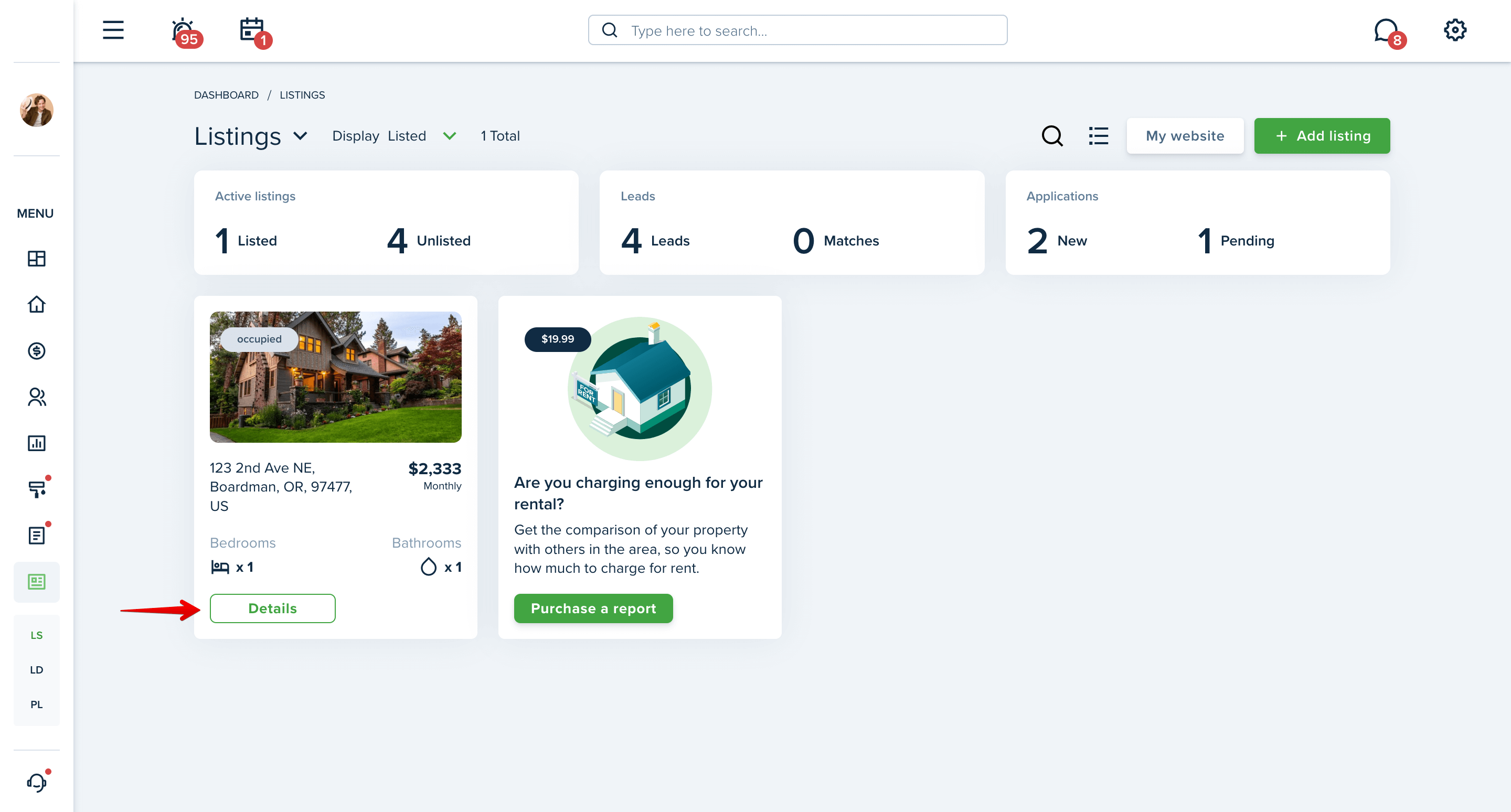Open the settings gear
The image size is (1511, 812).
click(1455, 30)
